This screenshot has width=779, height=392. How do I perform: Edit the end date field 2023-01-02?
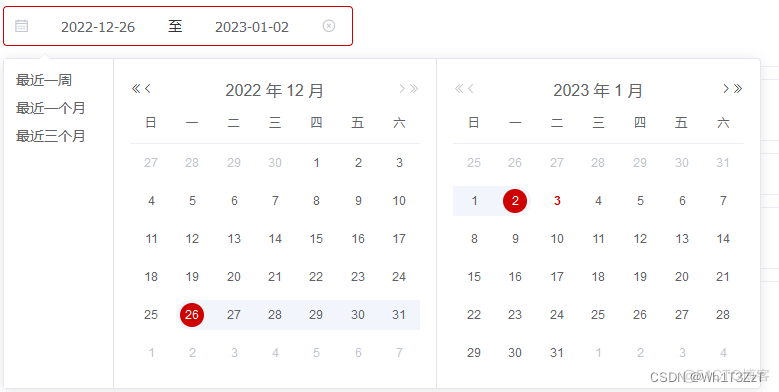coord(252,27)
